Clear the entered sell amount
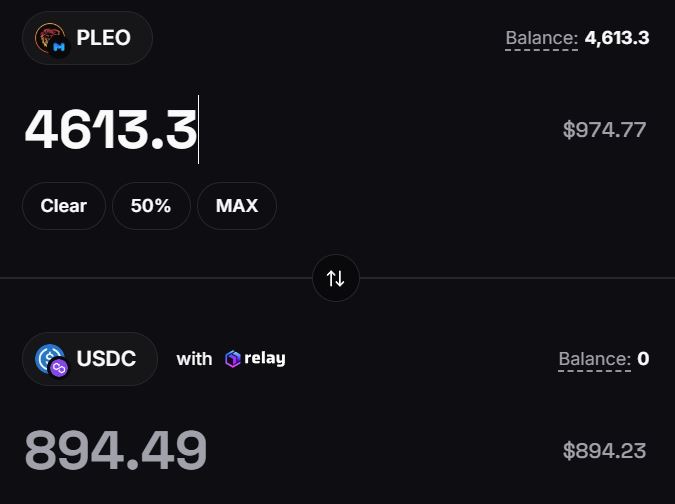The width and height of the screenshot is (675, 504). (x=64, y=206)
